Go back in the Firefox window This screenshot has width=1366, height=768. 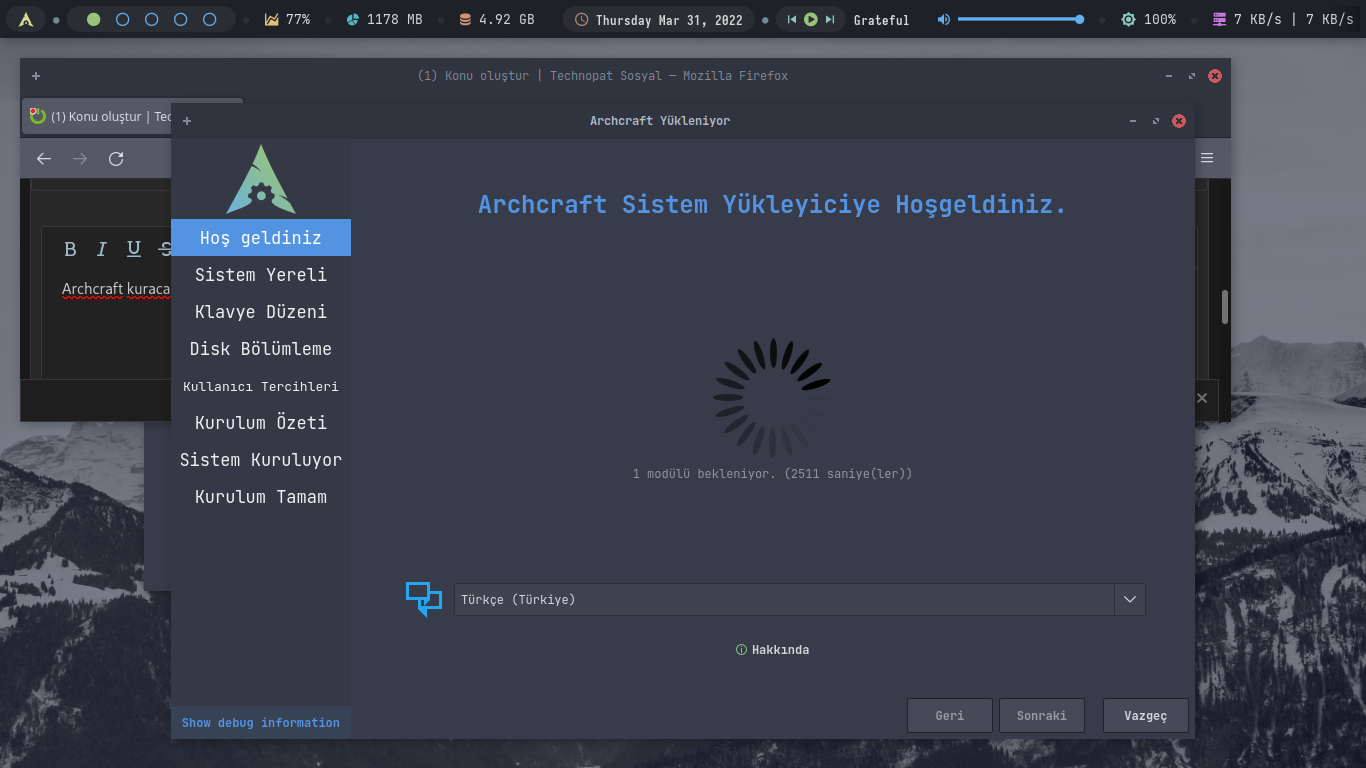(43, 158)
